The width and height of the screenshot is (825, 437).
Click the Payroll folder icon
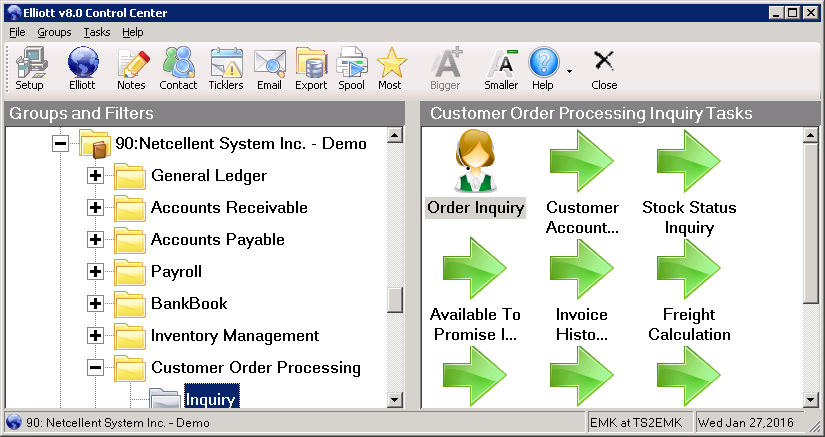coord(129,273)
